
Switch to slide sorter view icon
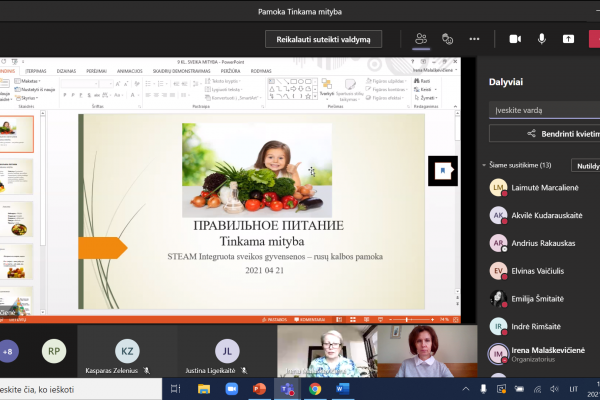[353, 320]
